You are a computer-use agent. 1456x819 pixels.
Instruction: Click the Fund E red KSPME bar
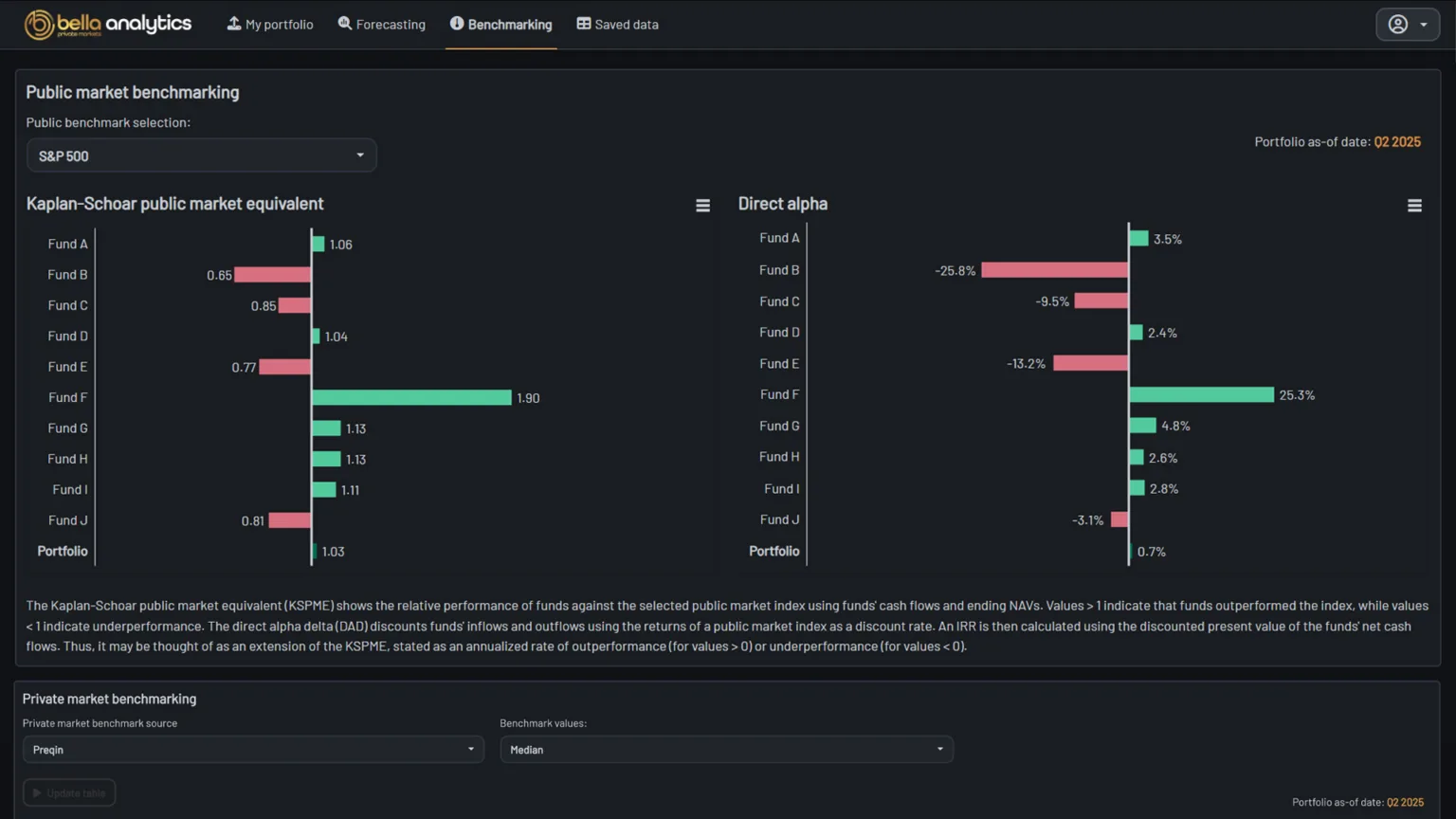[x=285, y=367]
